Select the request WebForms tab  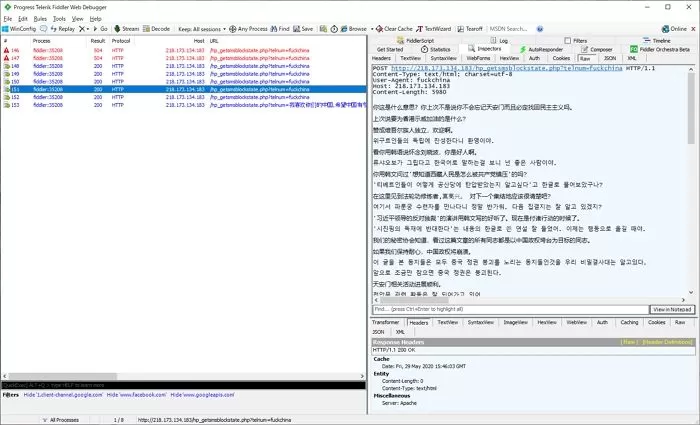(478, 58)
